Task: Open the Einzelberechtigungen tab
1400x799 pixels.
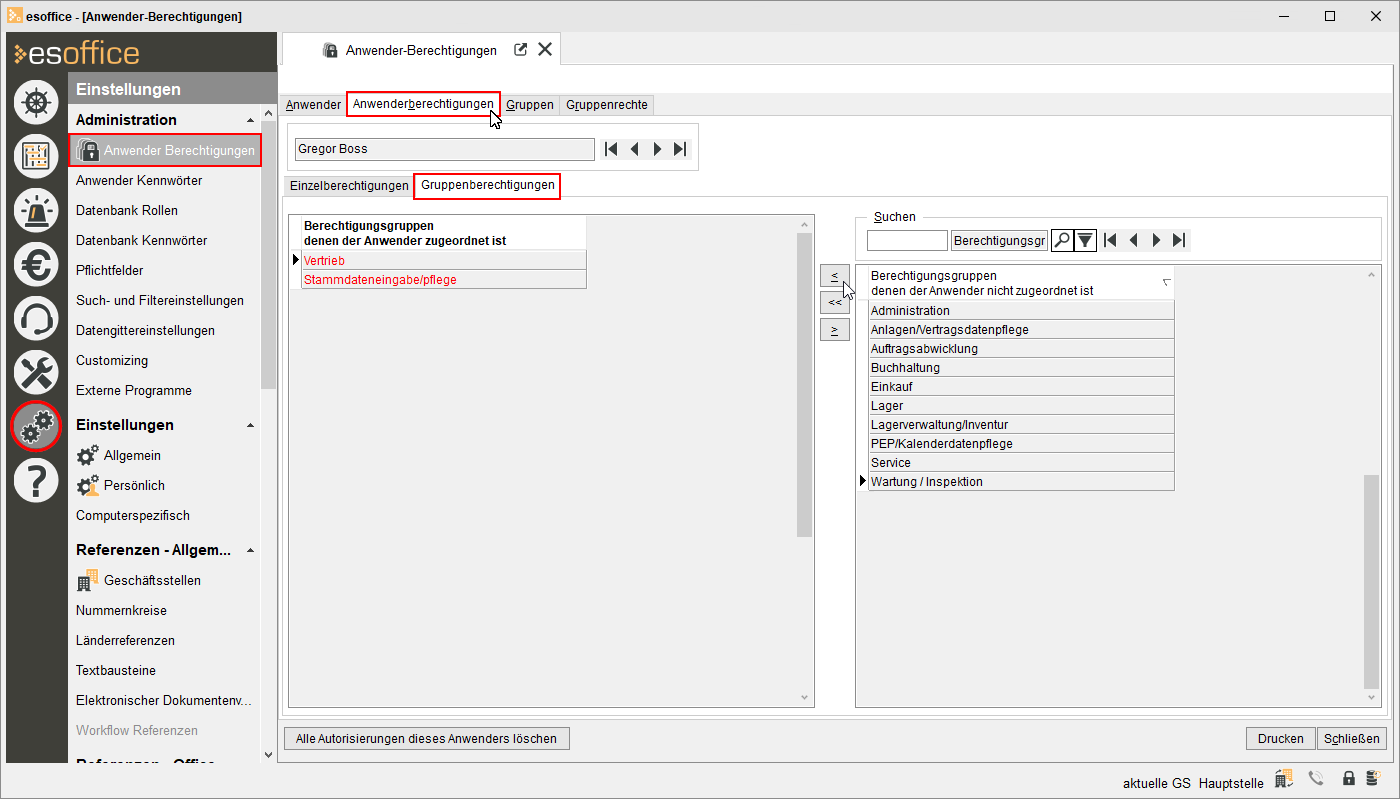Action: coord(349,186)
